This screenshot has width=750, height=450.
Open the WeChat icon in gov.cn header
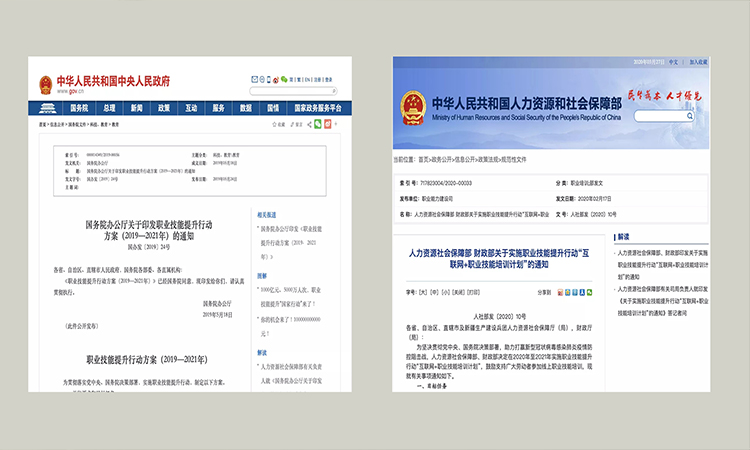[284, 79]
